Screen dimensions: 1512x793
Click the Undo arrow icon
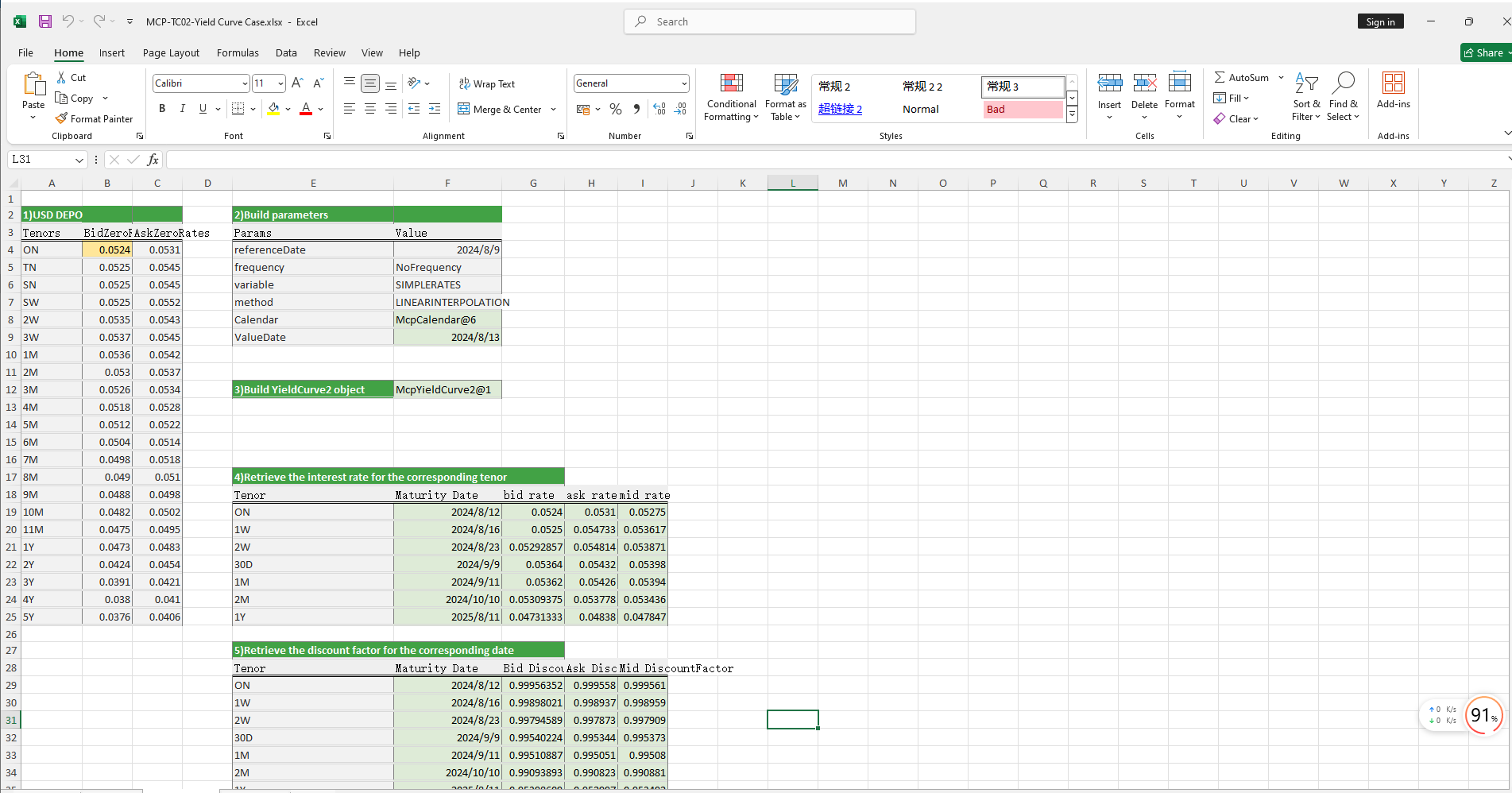tap(68, 21)
